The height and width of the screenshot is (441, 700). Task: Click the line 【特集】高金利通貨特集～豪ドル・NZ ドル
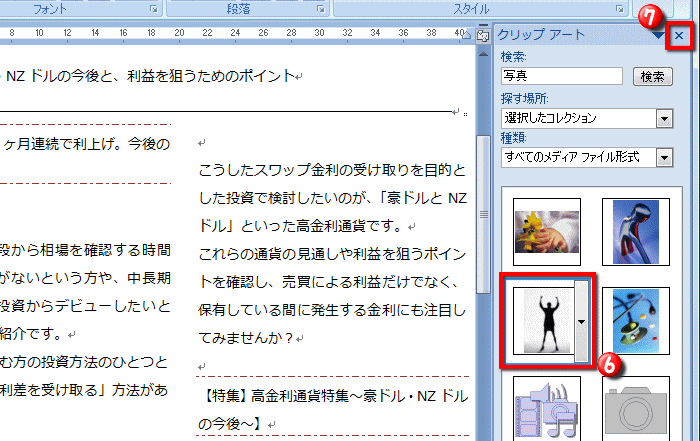point(335,396)
